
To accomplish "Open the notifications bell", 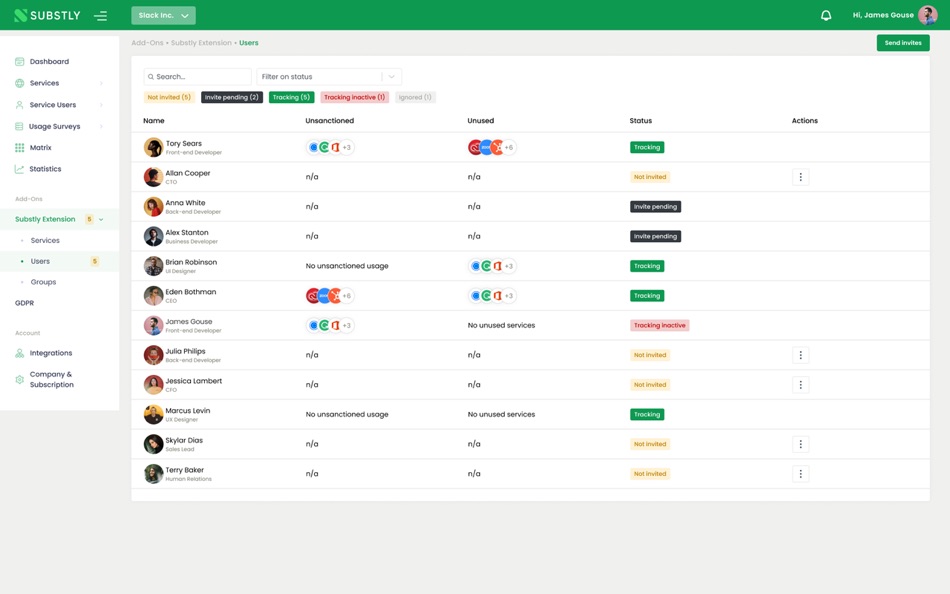I will tap(826, 15).
